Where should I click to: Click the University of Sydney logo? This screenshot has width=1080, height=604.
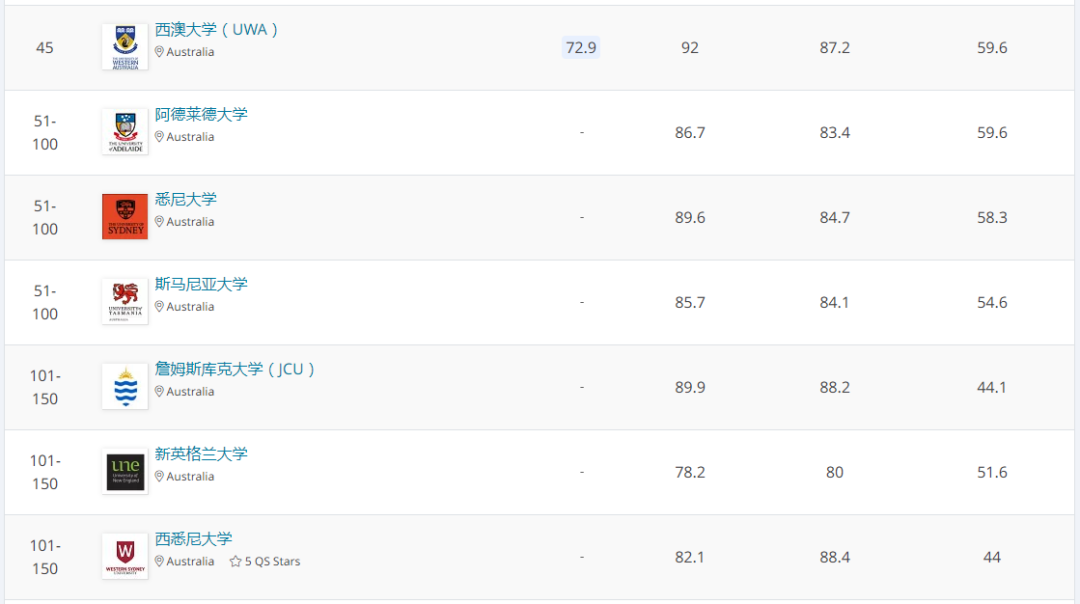[125, 217]
